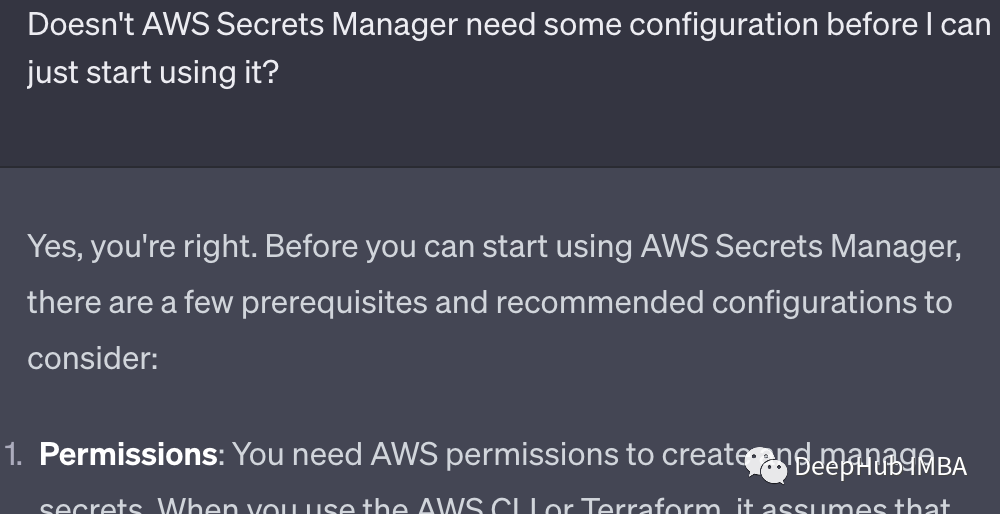The height and width of the screenshot is (514, 1000).
Task: Click the DeepHub IMBA watermark text
Action: (881, 467)
